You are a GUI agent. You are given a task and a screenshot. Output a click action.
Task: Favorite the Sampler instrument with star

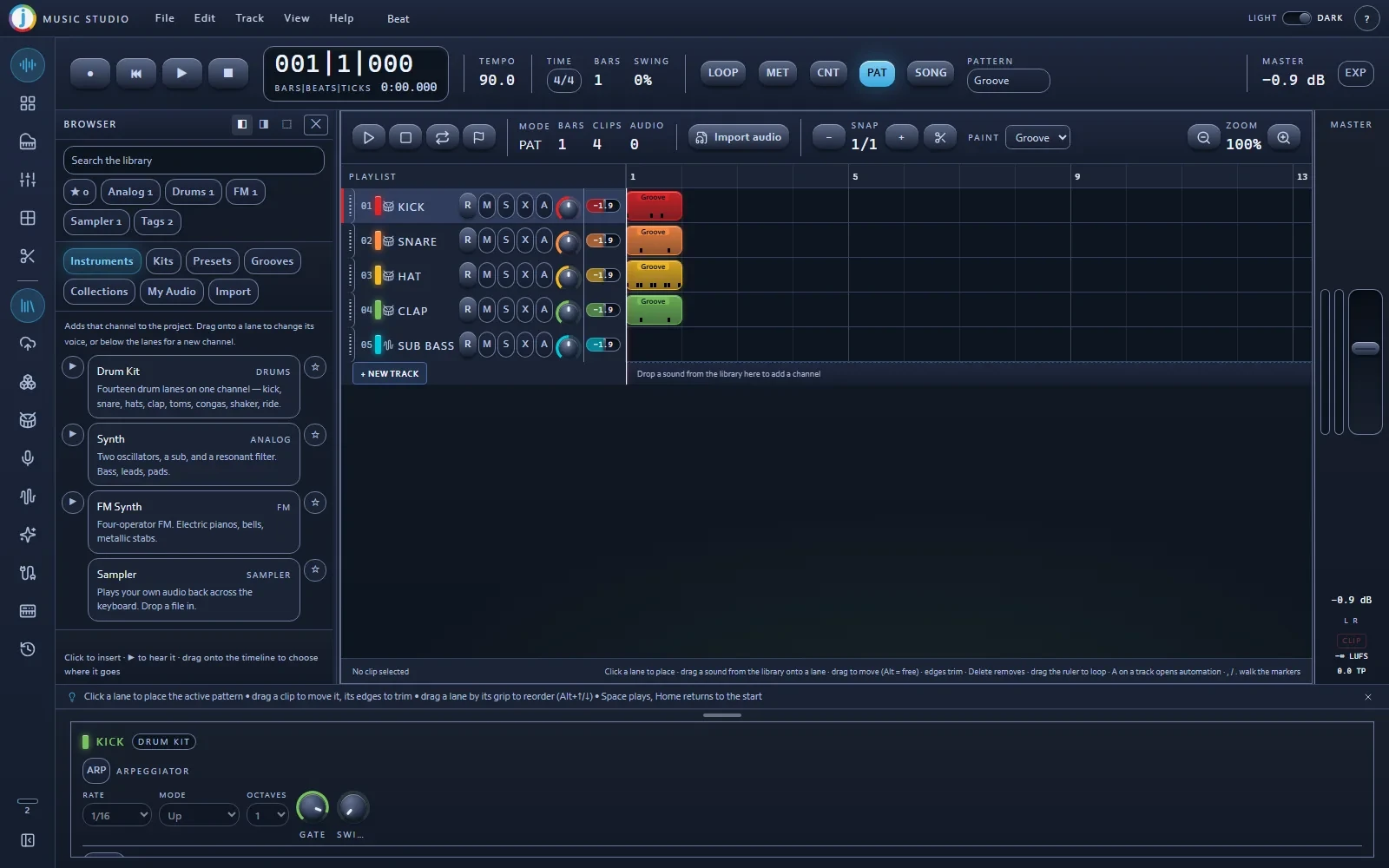coord(315,570)
